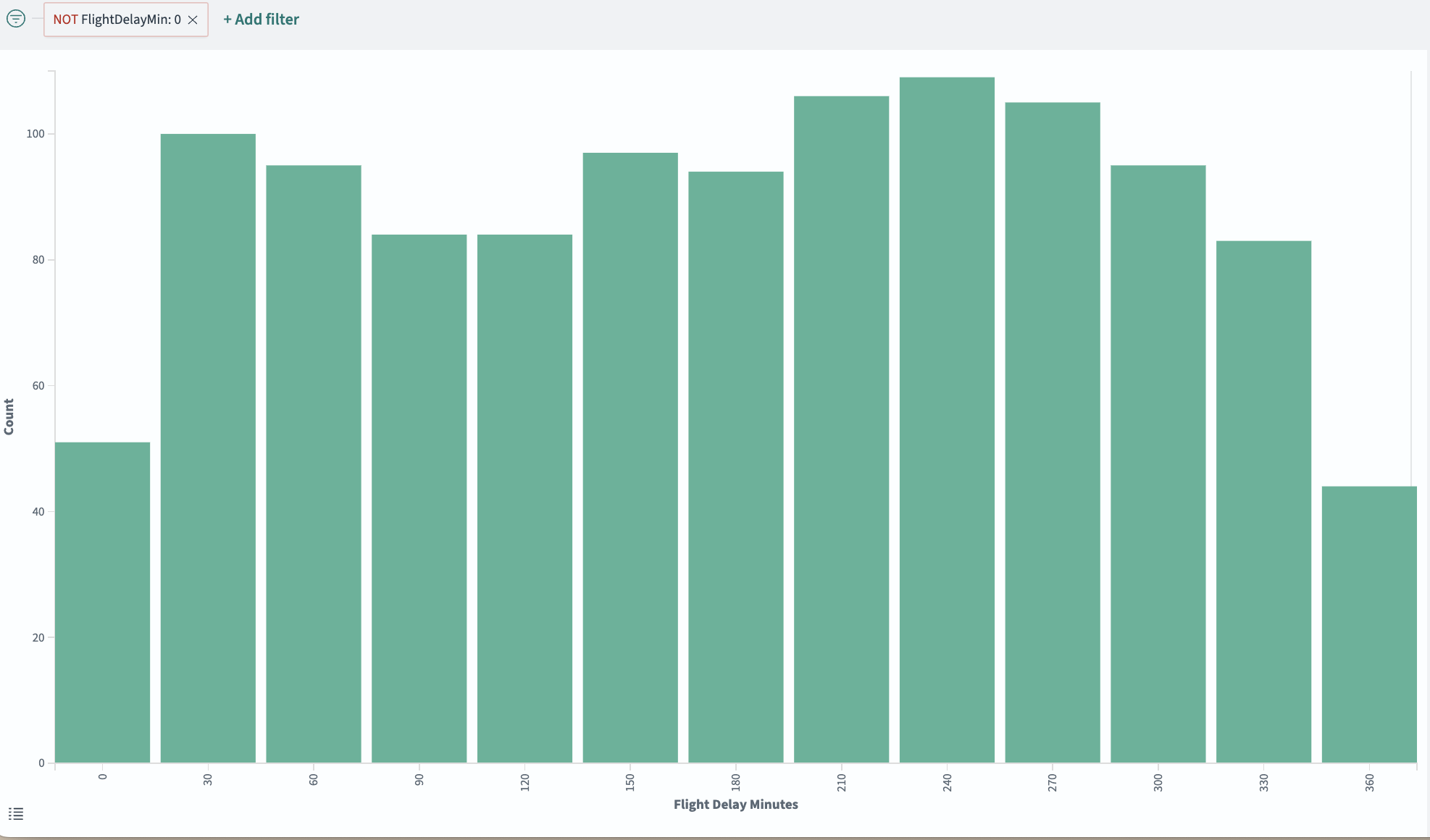Click the Count axis title

pos(9,417)
